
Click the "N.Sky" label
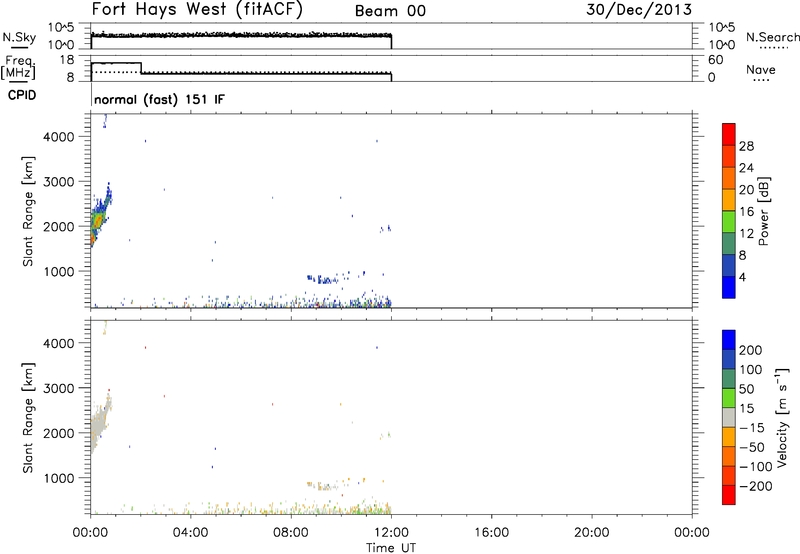click(x=19, y=37)
